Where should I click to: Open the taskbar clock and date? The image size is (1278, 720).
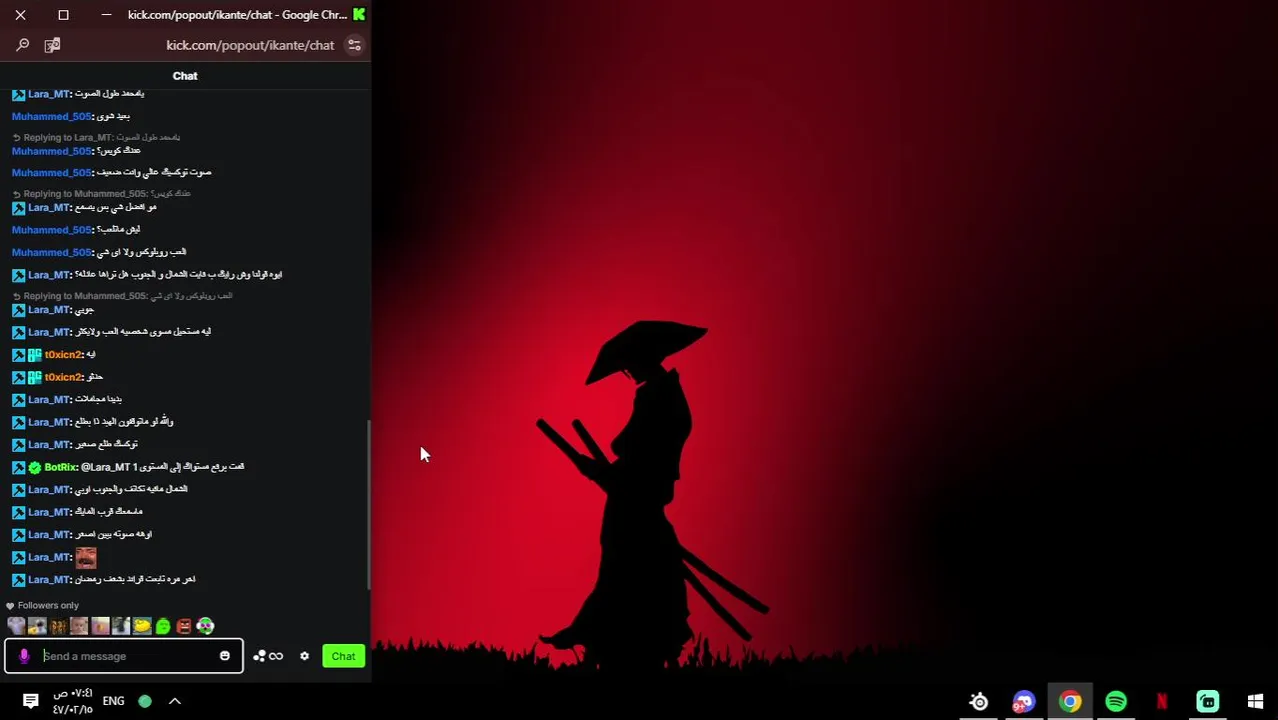pos(73,701)
